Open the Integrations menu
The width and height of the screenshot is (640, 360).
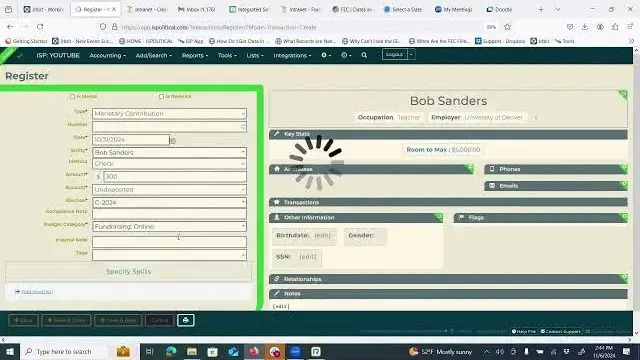pyautogui.click(x=292, y=56)
